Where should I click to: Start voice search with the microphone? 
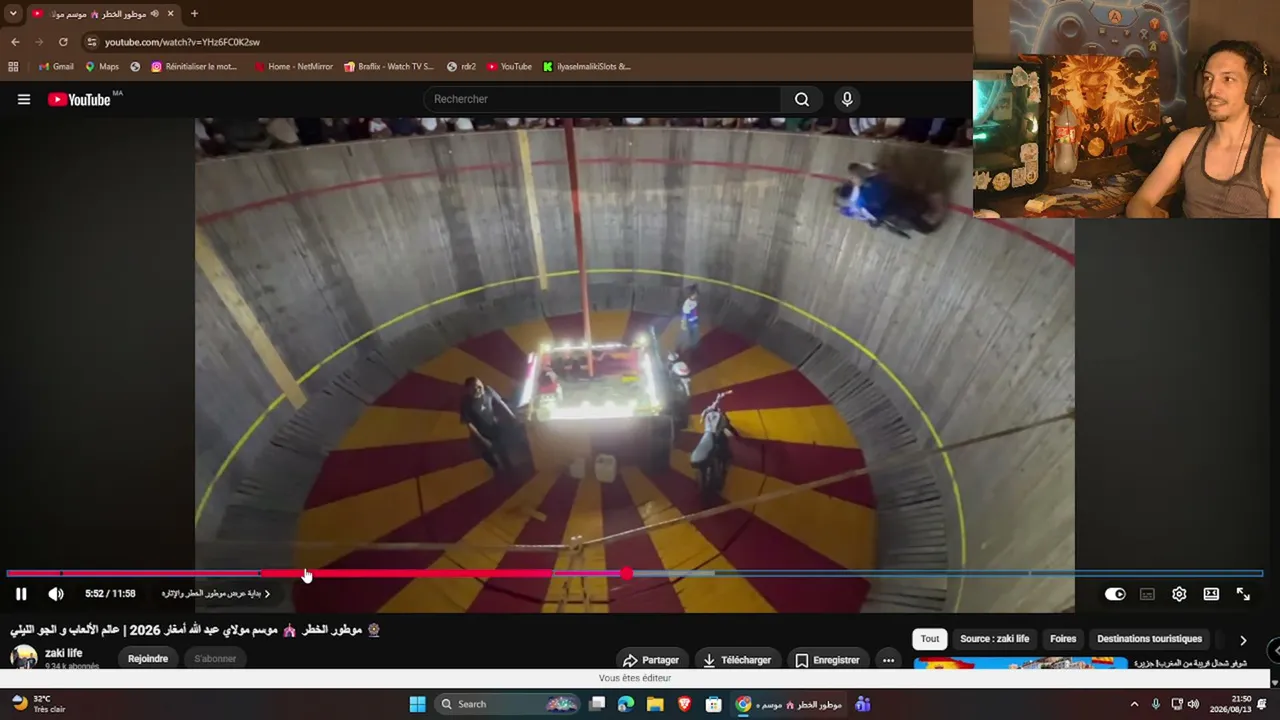click(847, 99)
